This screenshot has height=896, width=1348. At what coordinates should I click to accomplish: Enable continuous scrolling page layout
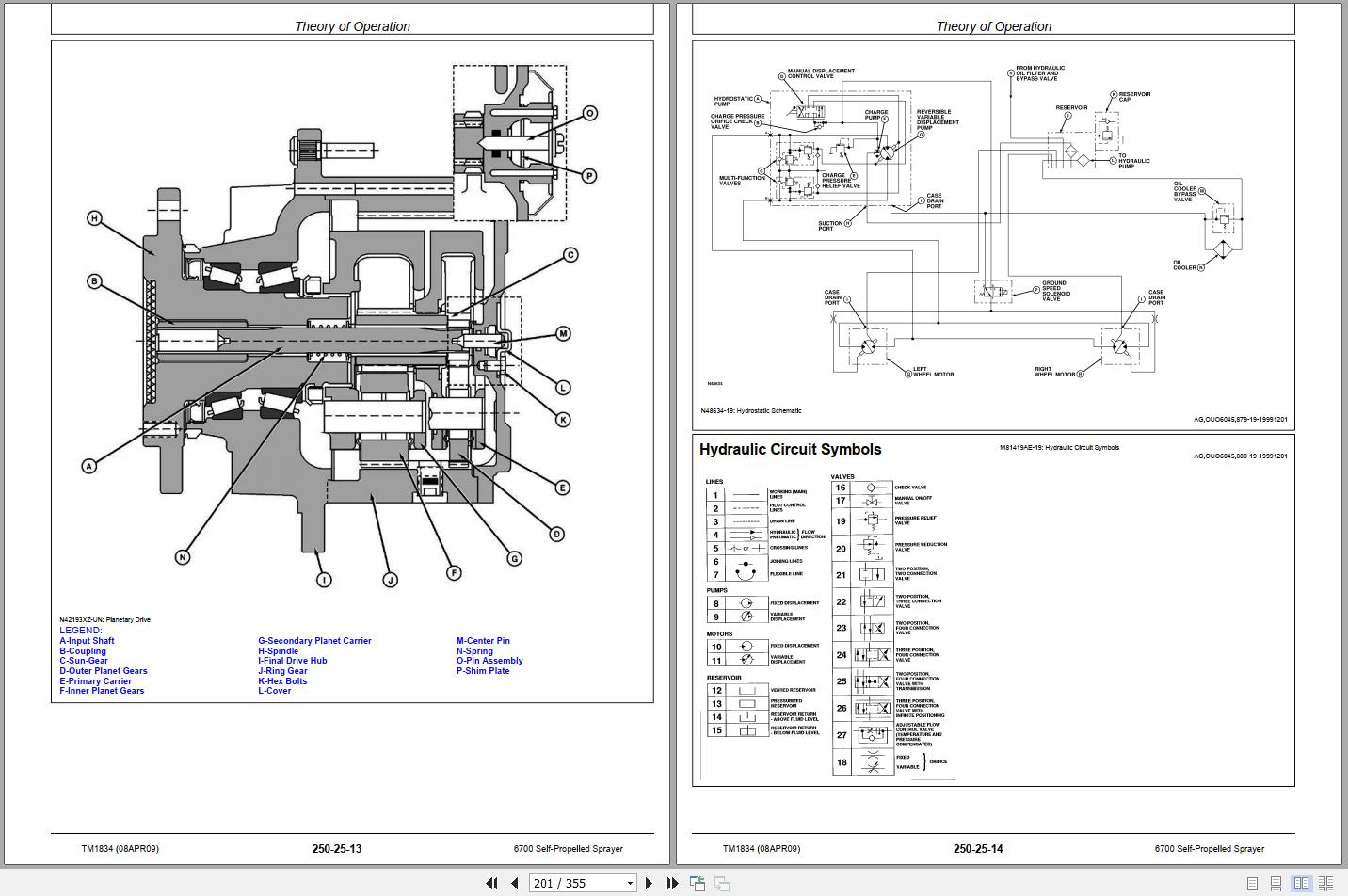click(x=1276, y=883)
